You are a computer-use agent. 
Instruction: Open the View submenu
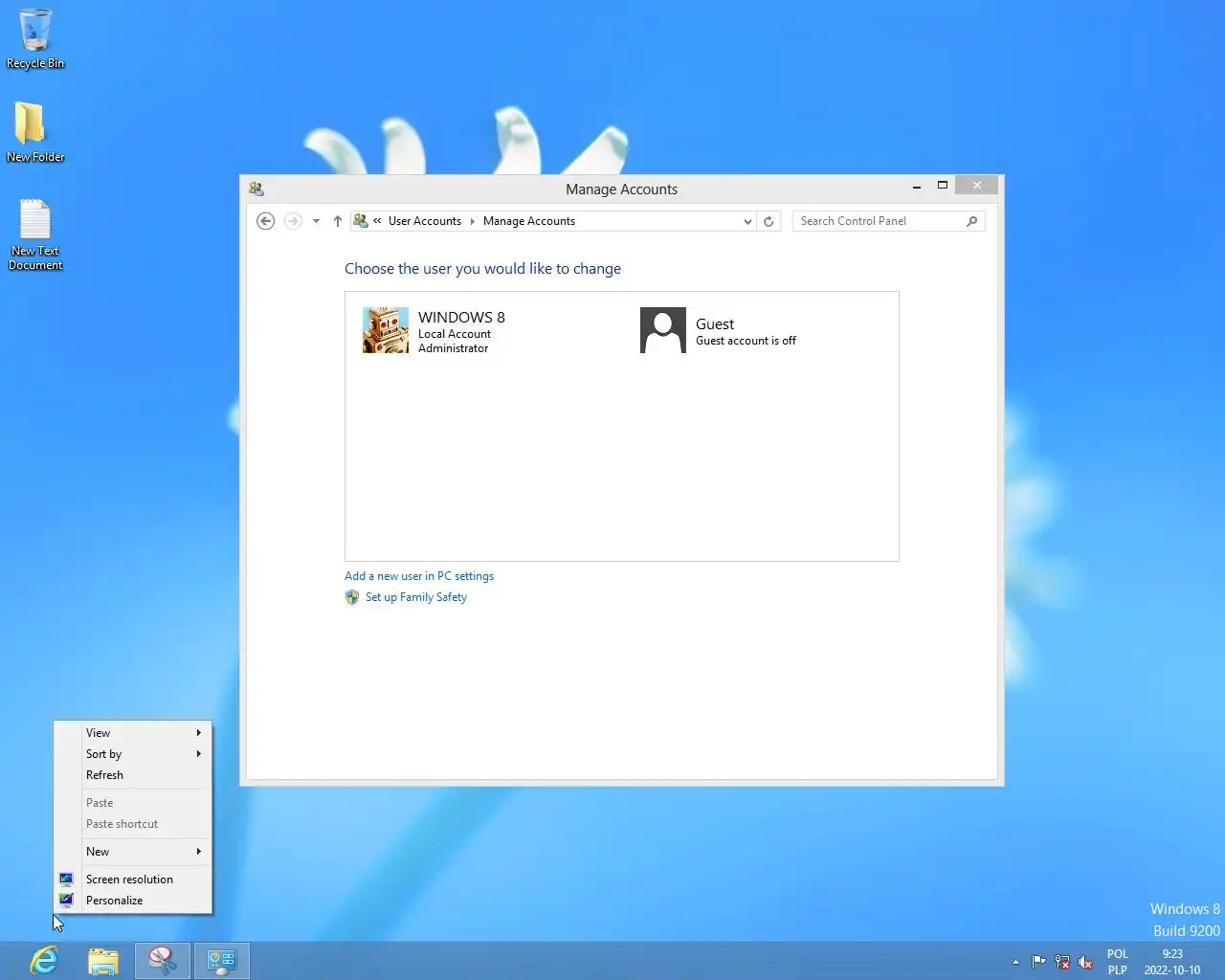coord(133,733)
